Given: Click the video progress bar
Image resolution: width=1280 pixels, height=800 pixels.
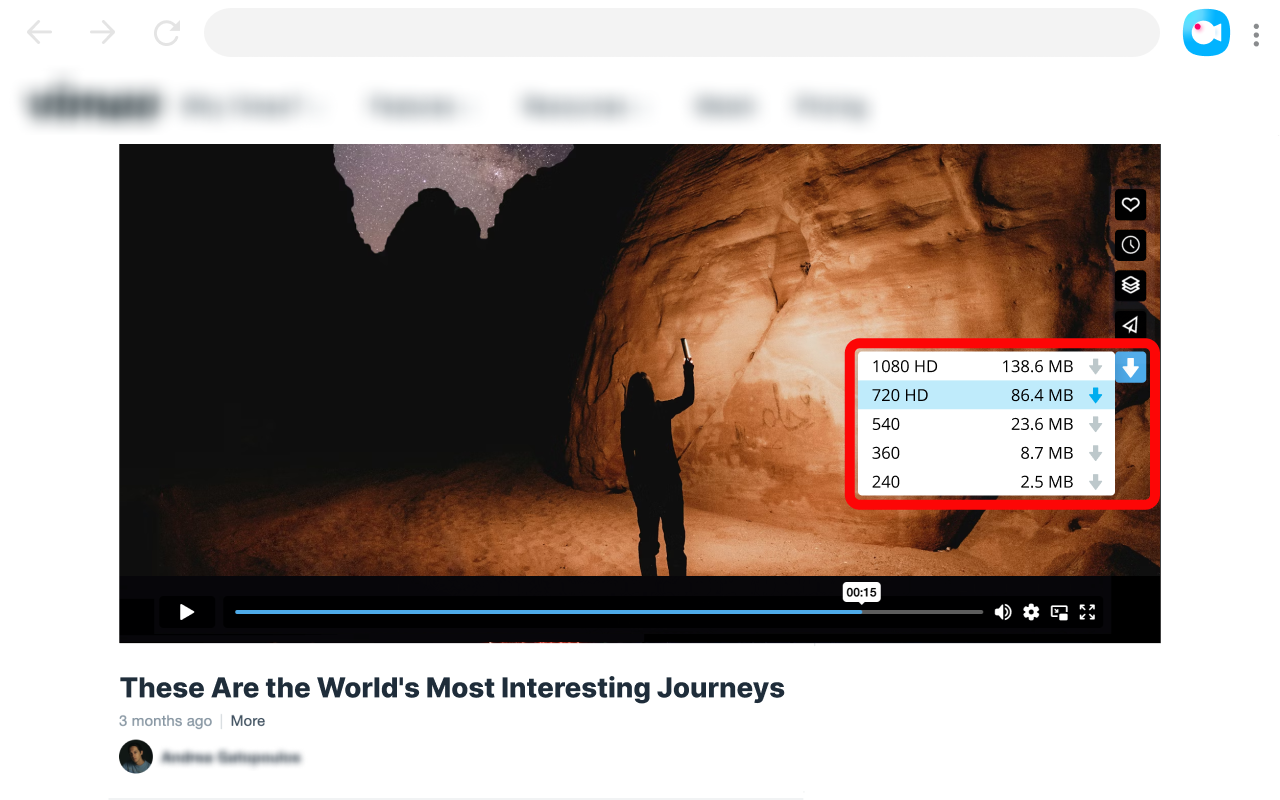Looking at the screenshot, I should click(609, 612).
